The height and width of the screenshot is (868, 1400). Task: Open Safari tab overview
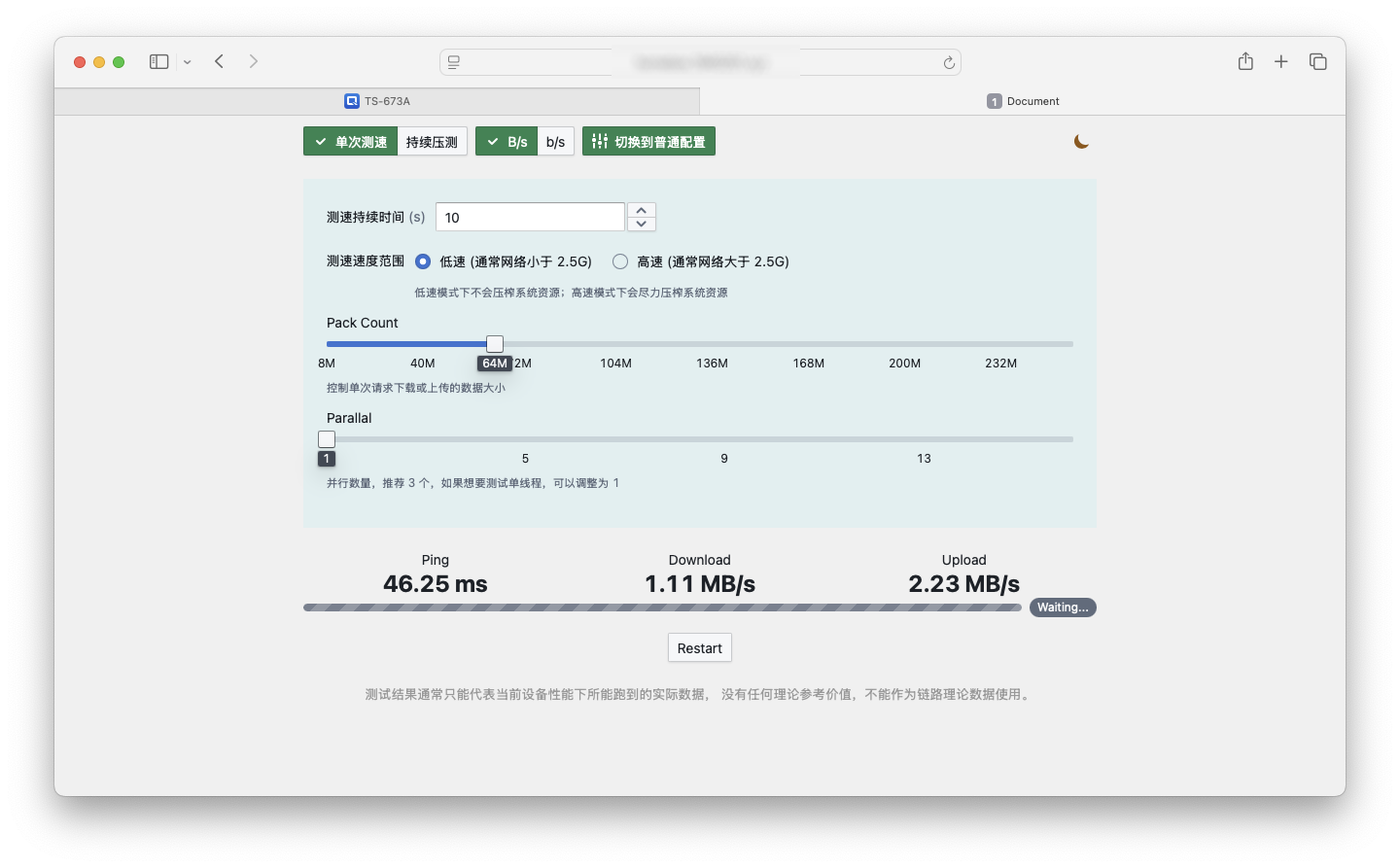click(1318, 60)
